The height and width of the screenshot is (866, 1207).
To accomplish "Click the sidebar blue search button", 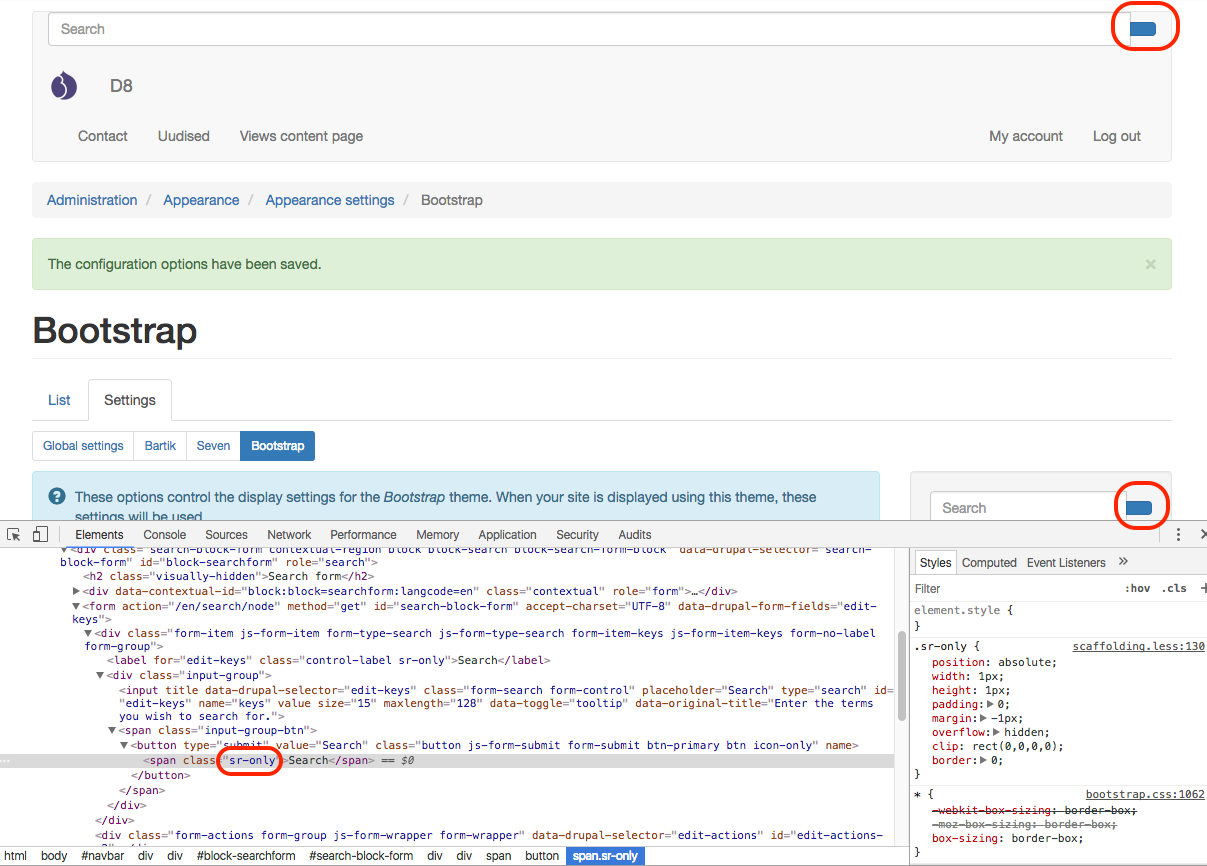I will pyautogui.click(x=1139, y=508).
